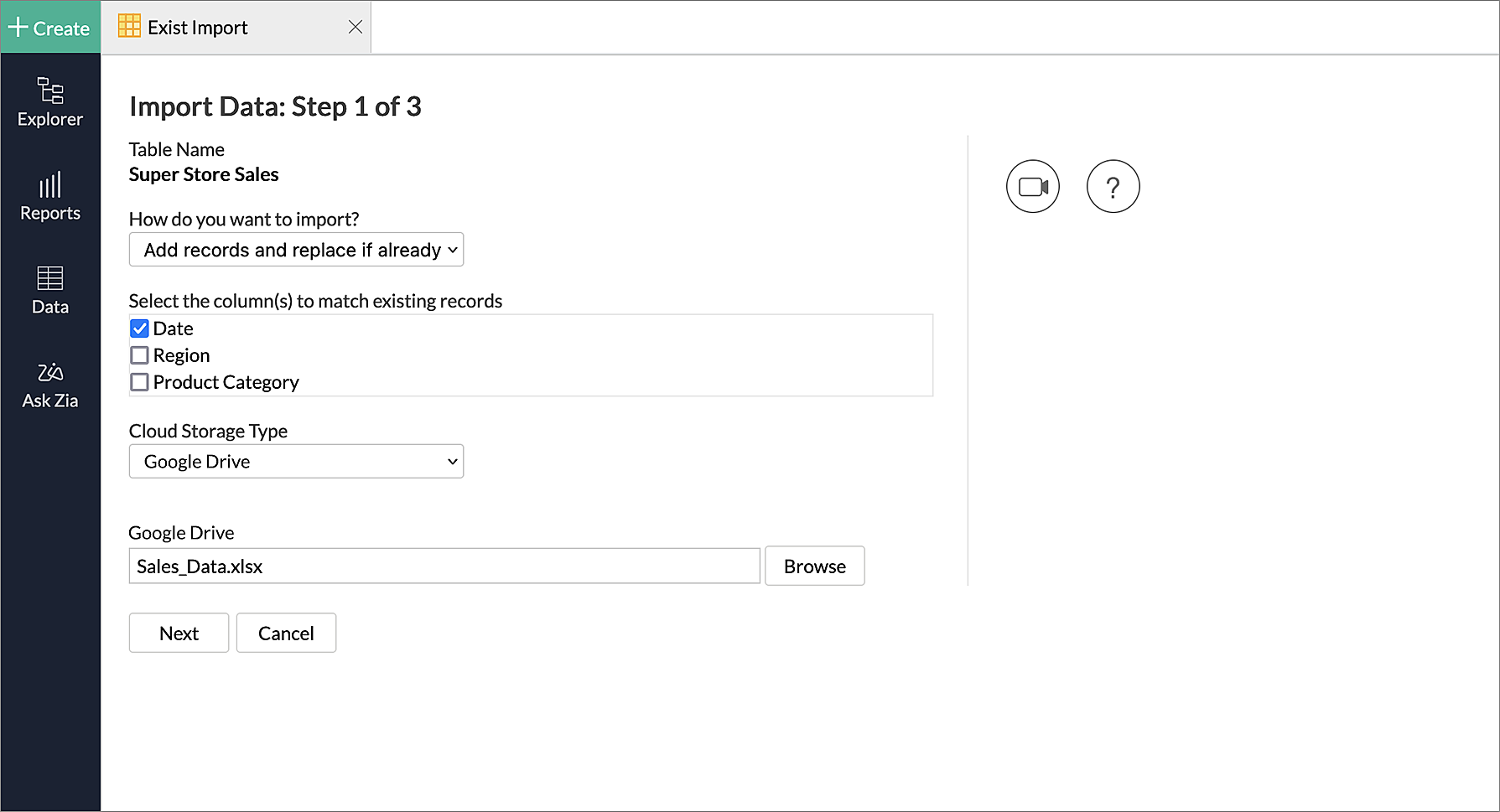This screenshot has width=1500, height=812.
Task: Check the Product Category checkbox
Action: (x=140, y=382)
